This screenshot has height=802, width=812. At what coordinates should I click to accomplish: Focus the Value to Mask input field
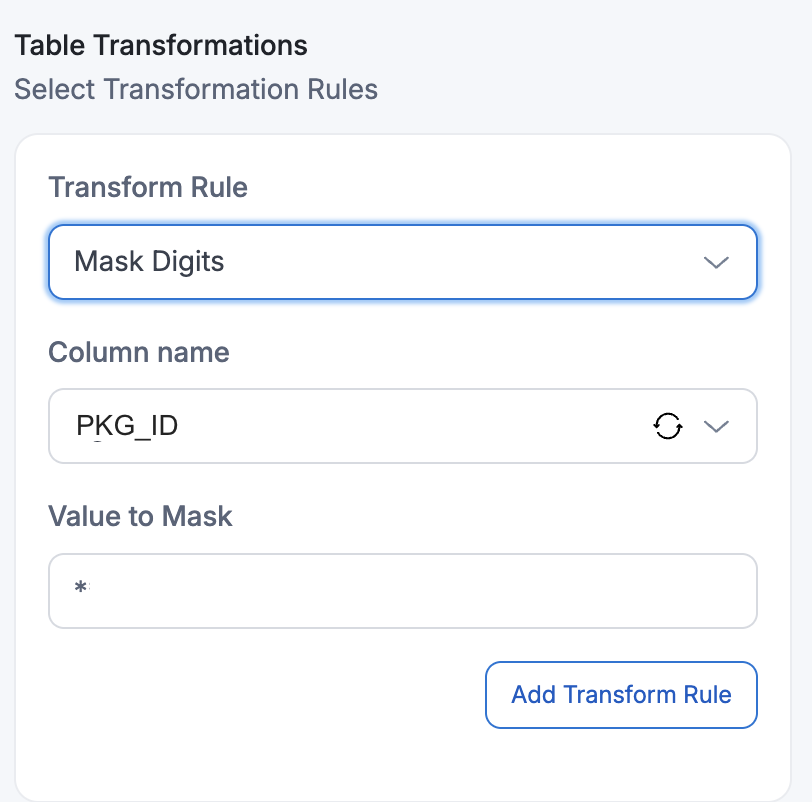click(x=402, y=591)
